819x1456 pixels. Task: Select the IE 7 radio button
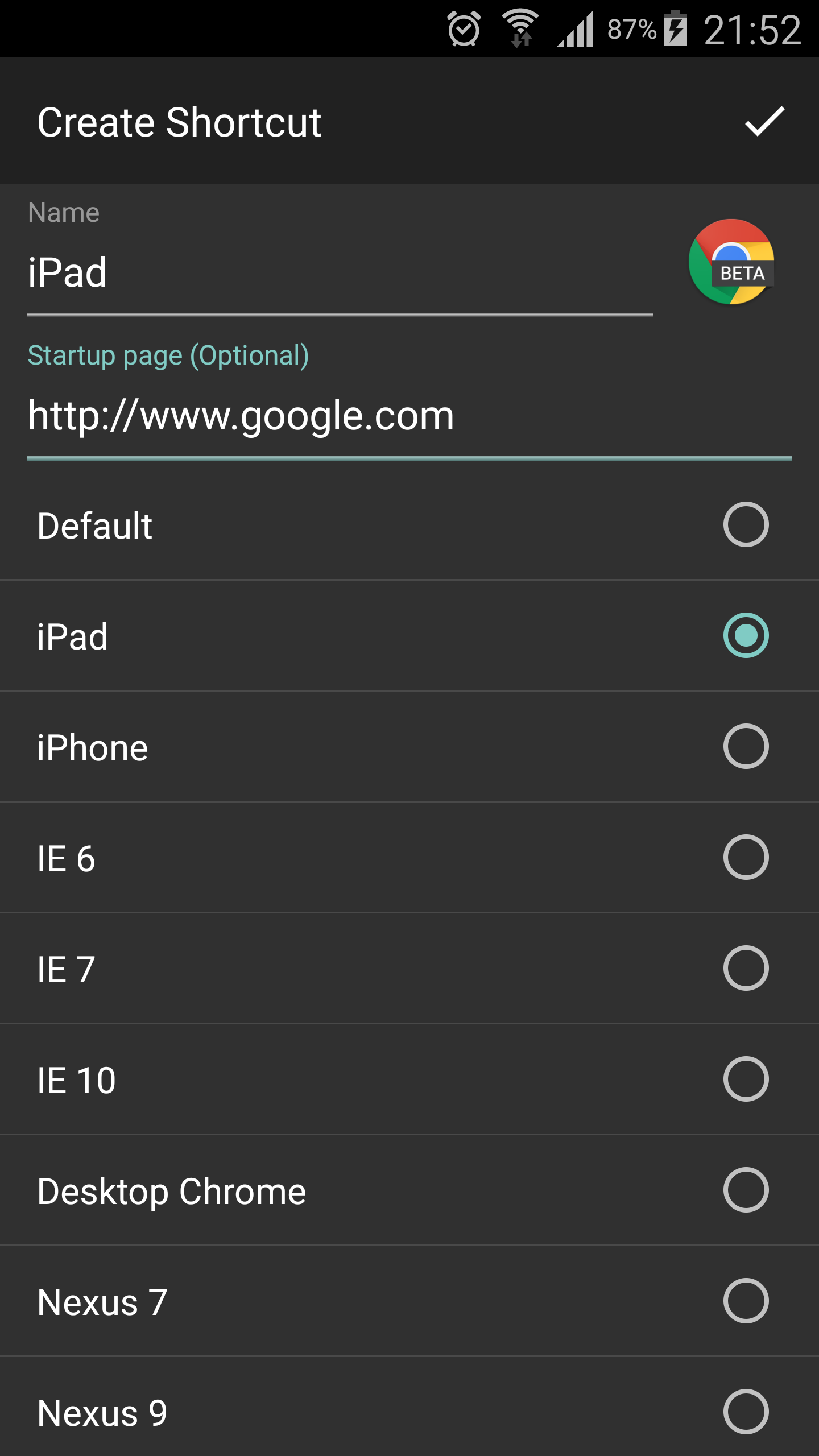[746, 968]
